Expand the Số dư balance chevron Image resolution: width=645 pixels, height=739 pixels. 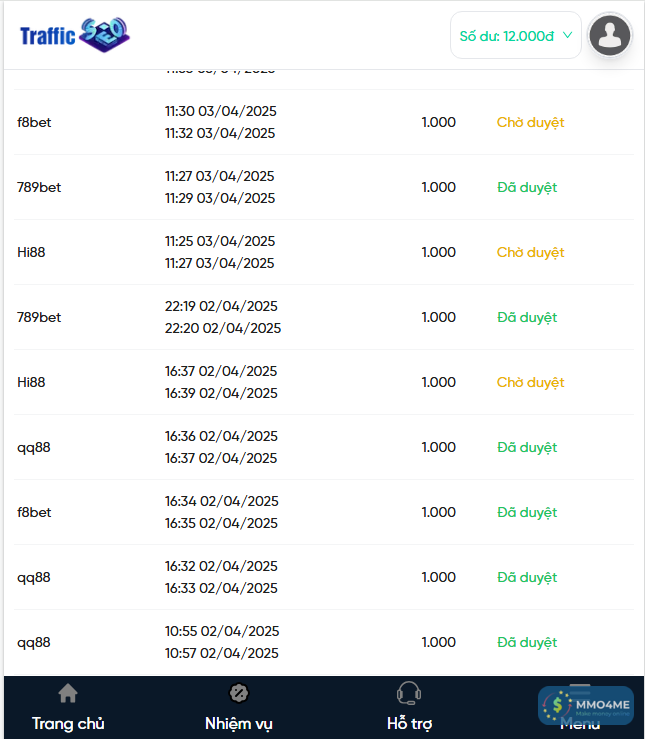click(x=568, y=36)
